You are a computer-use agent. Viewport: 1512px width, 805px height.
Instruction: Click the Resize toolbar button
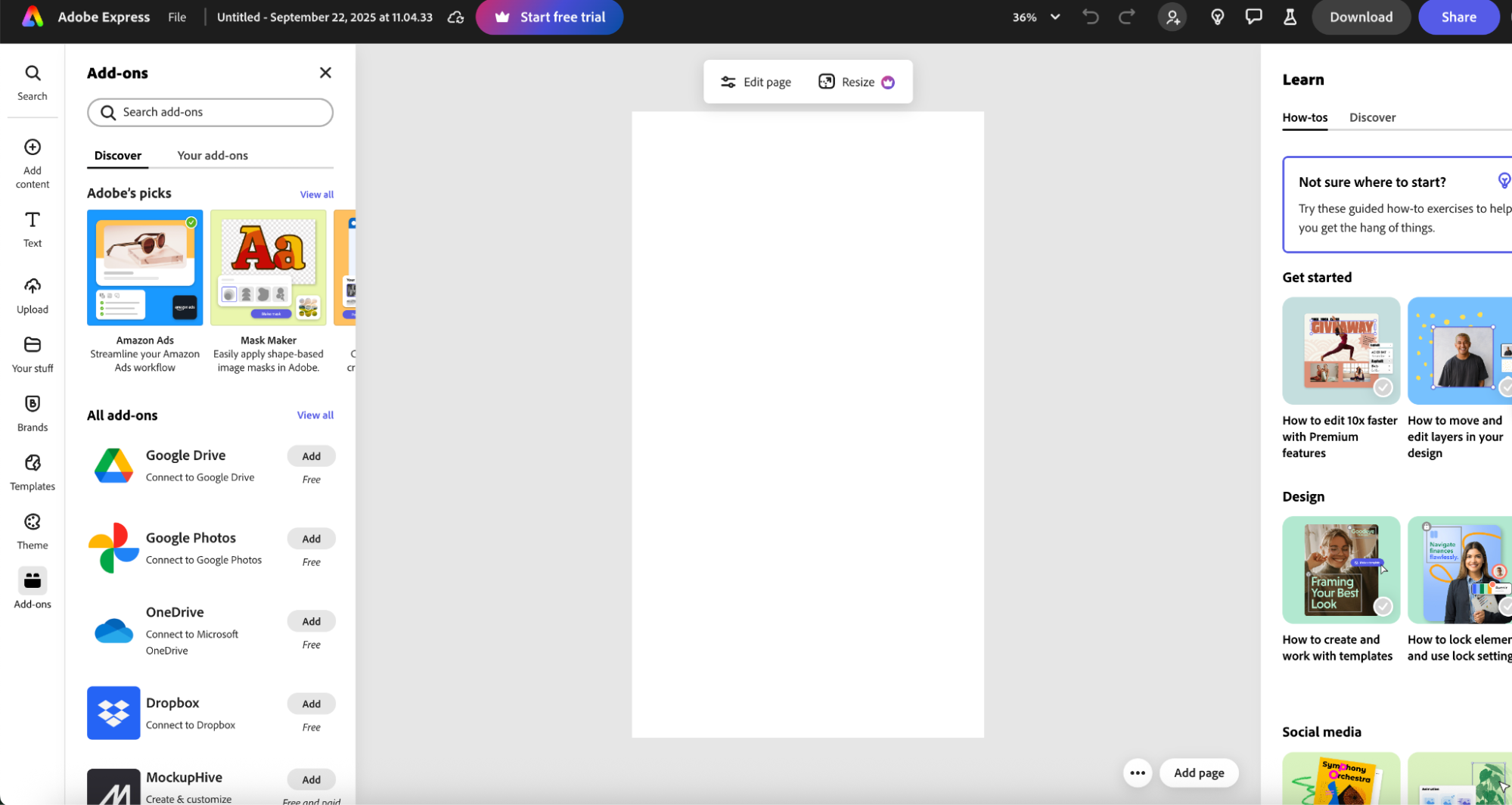pos(856,82)
